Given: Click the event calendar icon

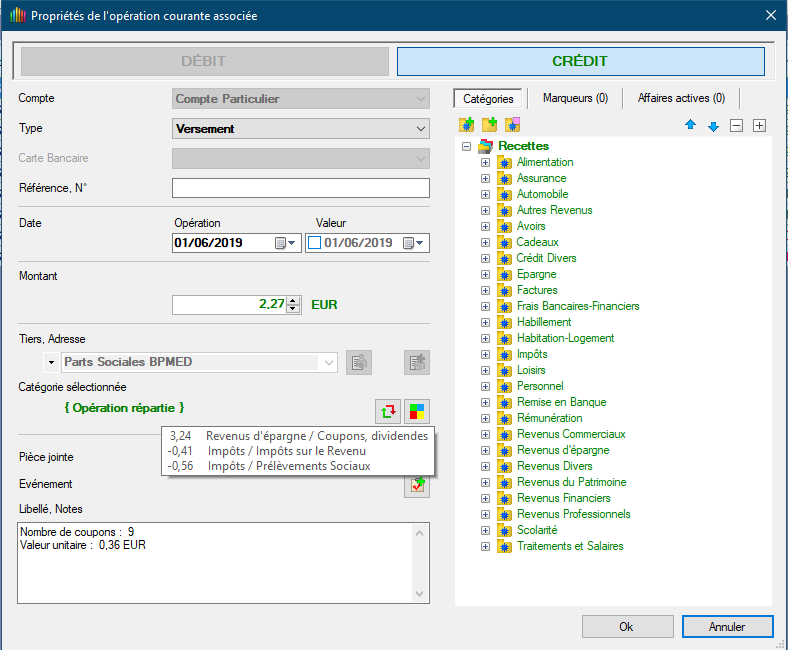Looking at the screenshot, I should [416, 485].
